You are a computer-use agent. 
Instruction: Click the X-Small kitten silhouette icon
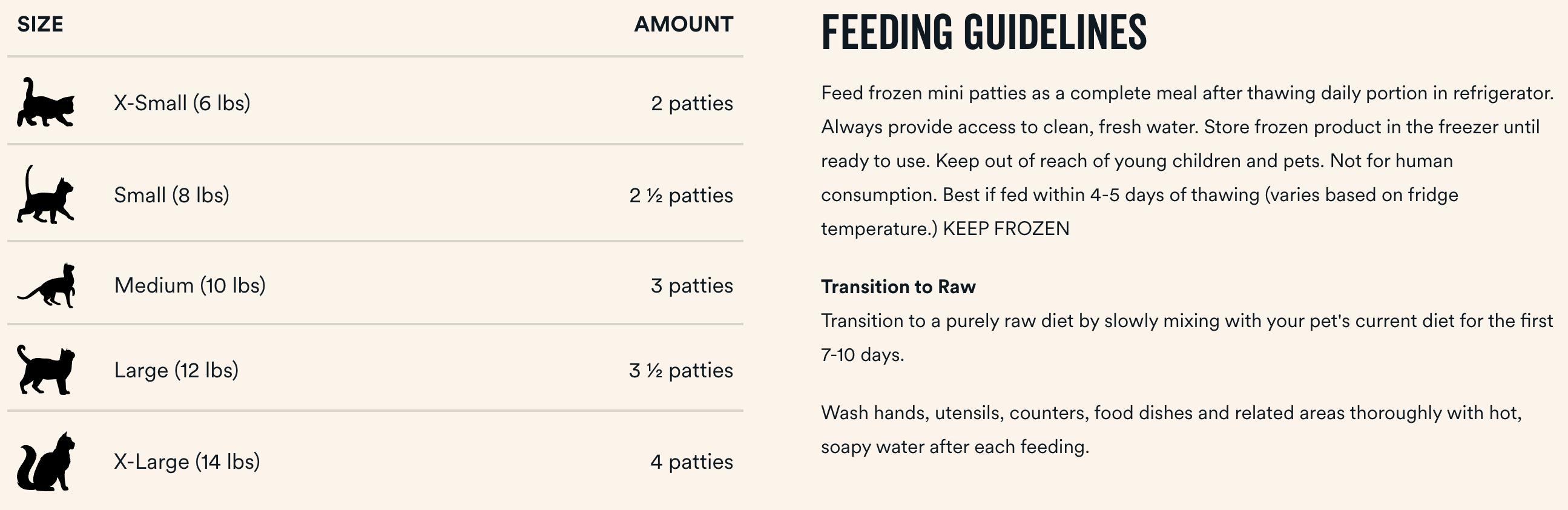pos(45,102)
